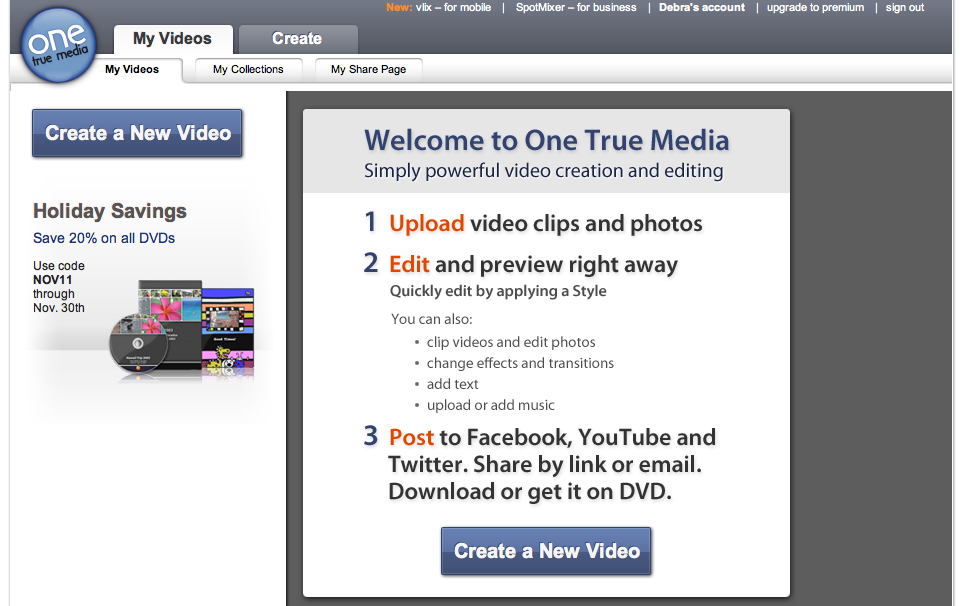Click 'change effects and transitions' bullet
Image resolution: width=964 pixels, height=606 pixels.
(520, 363)
